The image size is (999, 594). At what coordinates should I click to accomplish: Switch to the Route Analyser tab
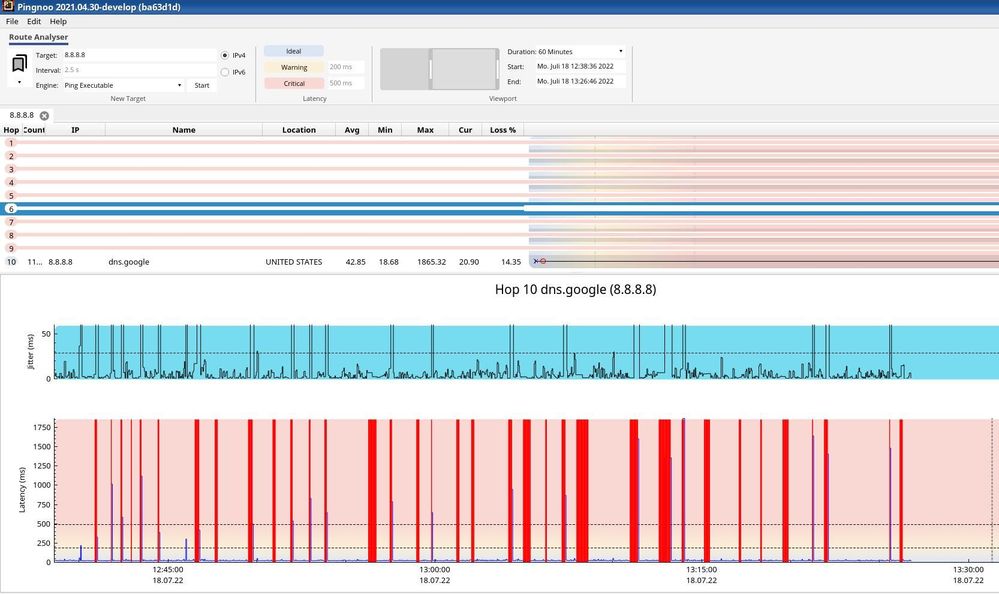tap(39, 37)
